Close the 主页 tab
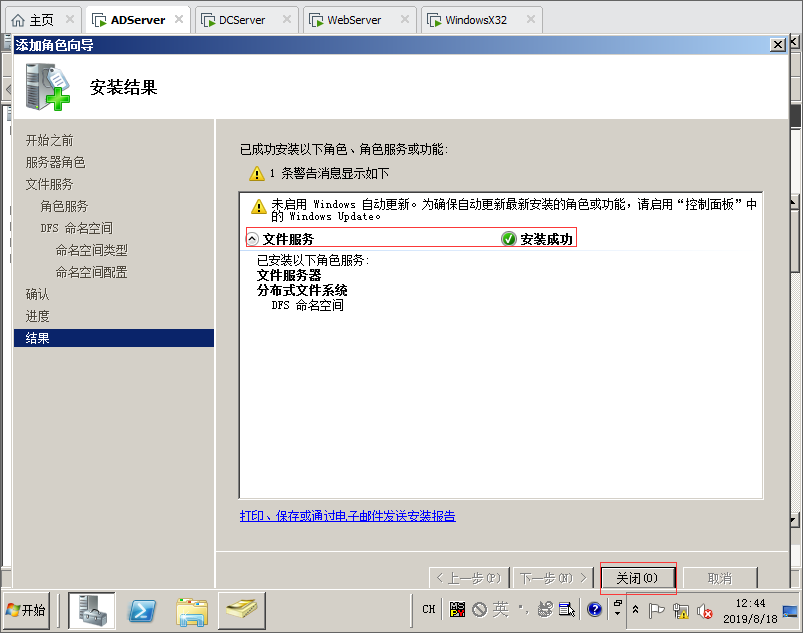Screen dimensions: 803x633 (70, 19)
